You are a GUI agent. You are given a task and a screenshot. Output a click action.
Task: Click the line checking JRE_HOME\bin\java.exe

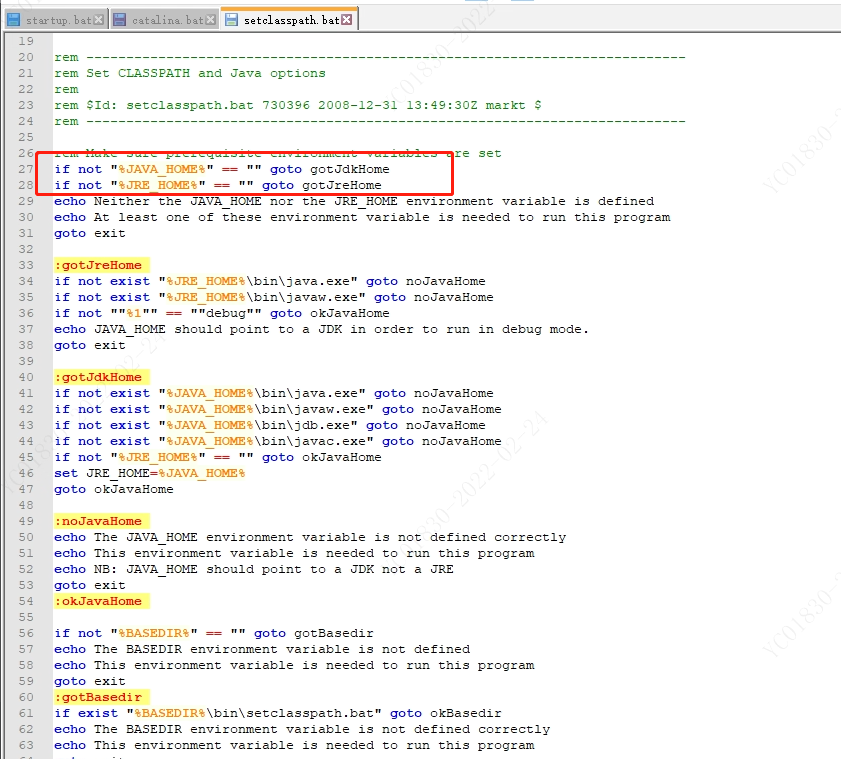[x=270, y=282]
